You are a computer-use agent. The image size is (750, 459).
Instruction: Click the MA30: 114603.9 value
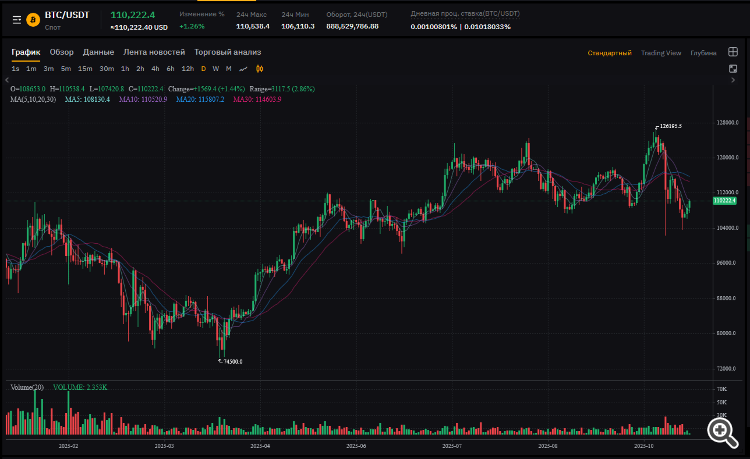(257, 99)
